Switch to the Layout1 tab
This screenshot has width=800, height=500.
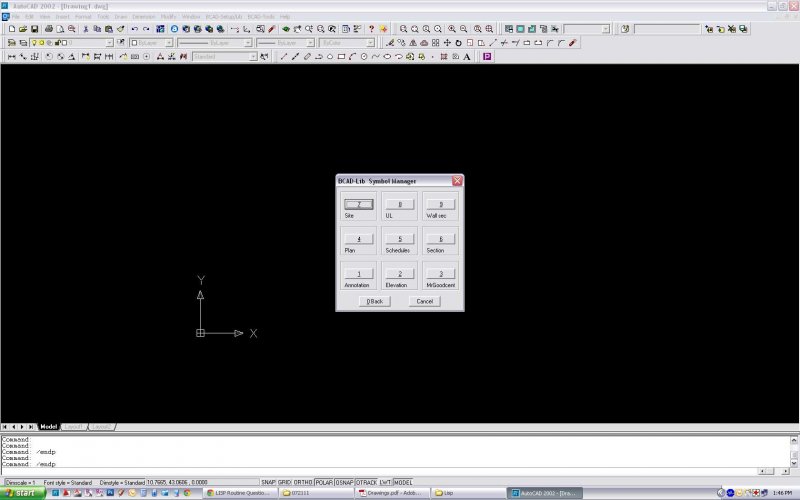coord(73,427)
